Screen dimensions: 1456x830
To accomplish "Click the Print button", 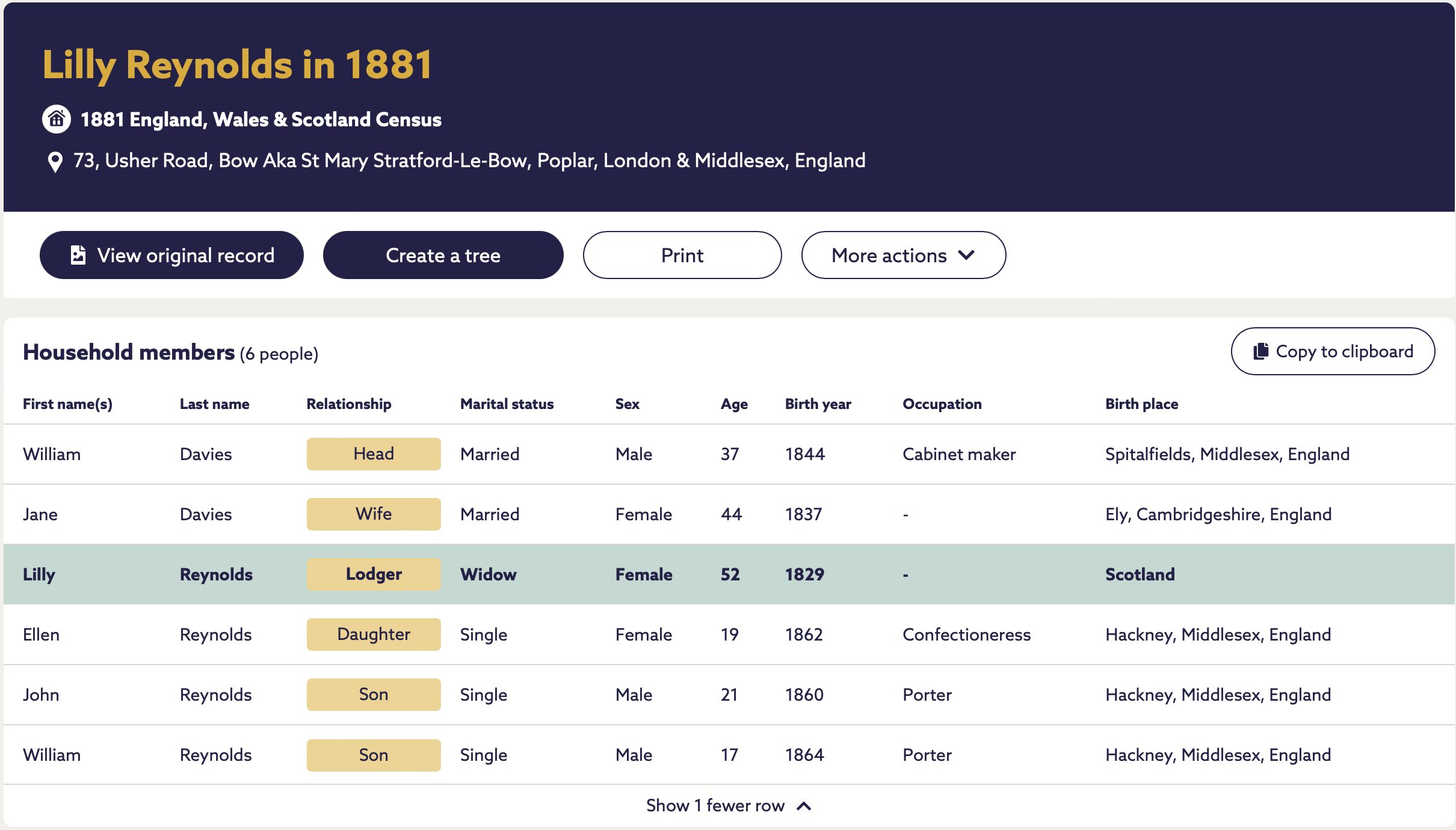I will 682,255.
